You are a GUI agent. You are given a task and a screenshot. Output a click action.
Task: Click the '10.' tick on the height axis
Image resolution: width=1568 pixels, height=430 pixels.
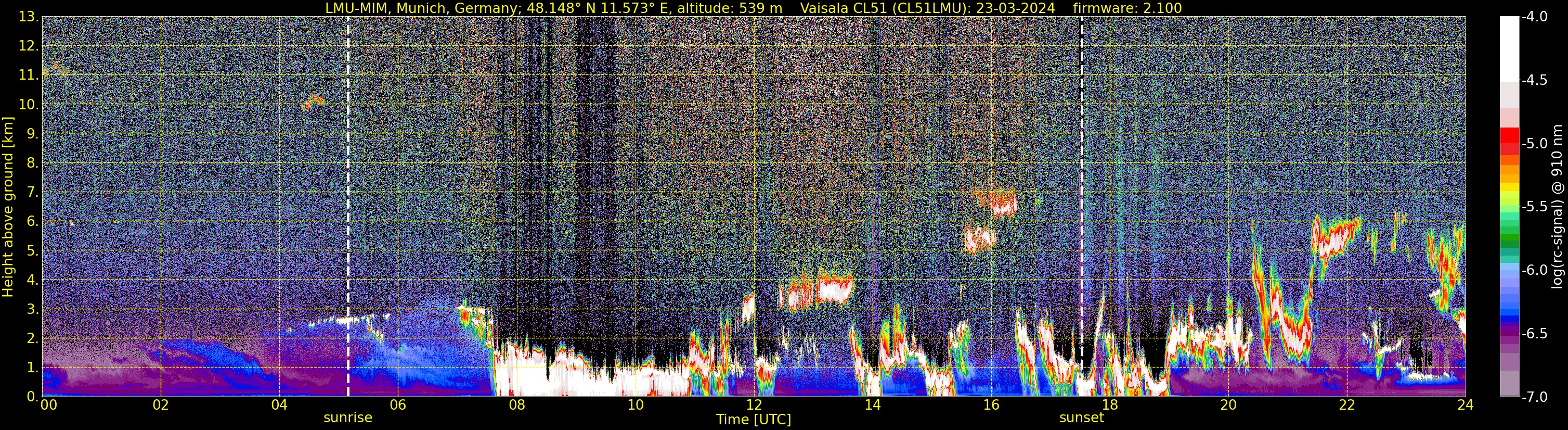tap(29, 105)
